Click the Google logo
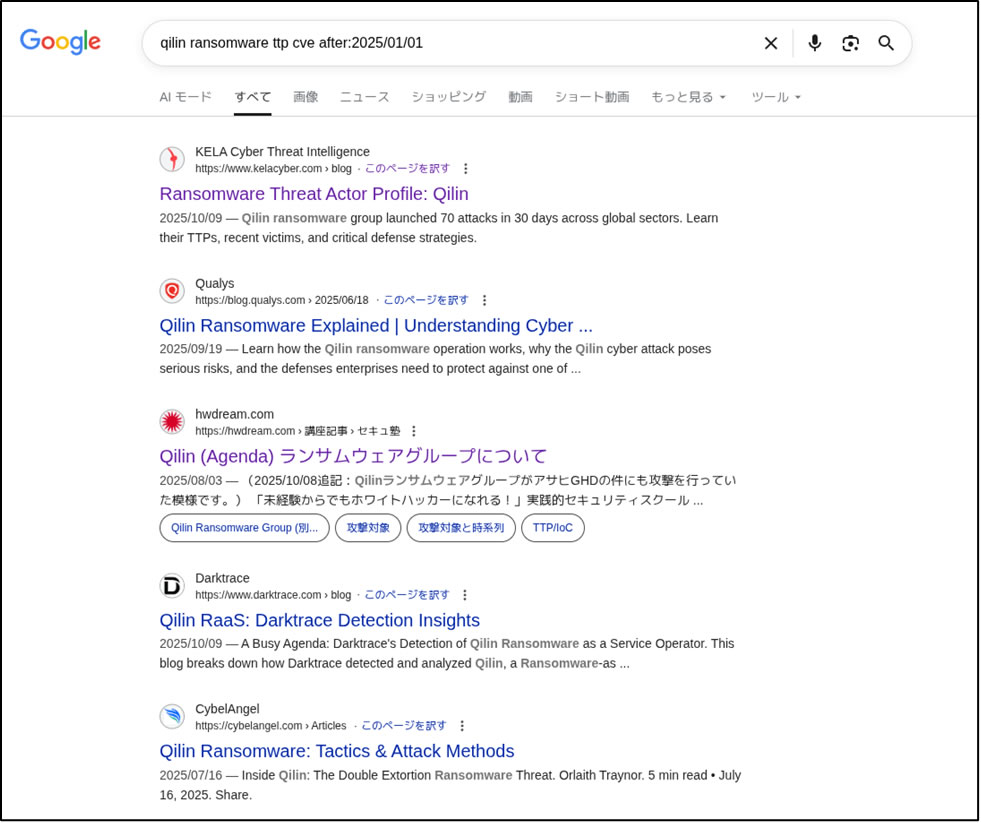This screenshot has width=981, height=823. [x=59, y=42]
